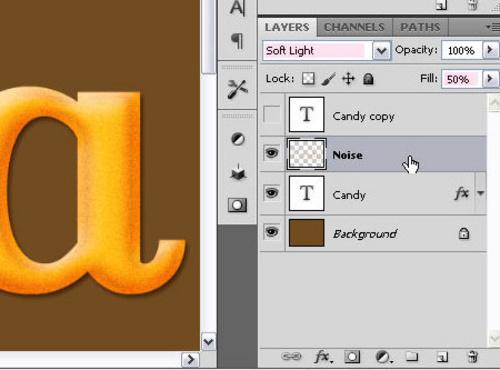Open the Layers panel options menu
The image size is (500, 370).
pos(492,27)
